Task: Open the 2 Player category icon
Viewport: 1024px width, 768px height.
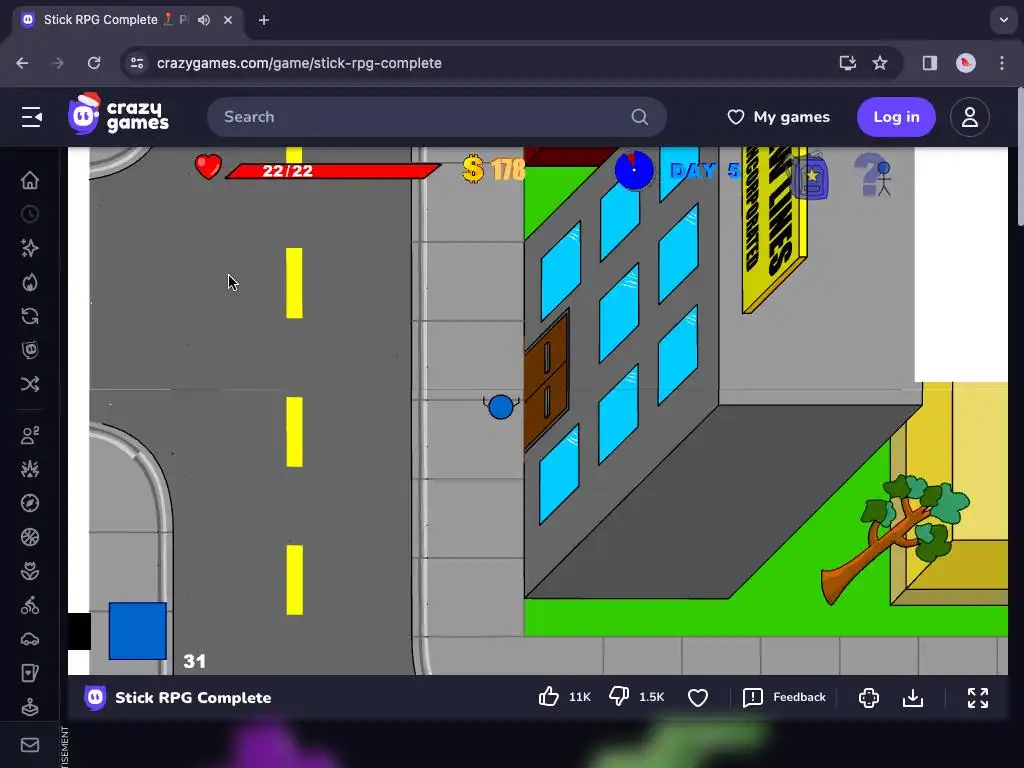Action: click(x=30, y=436)
